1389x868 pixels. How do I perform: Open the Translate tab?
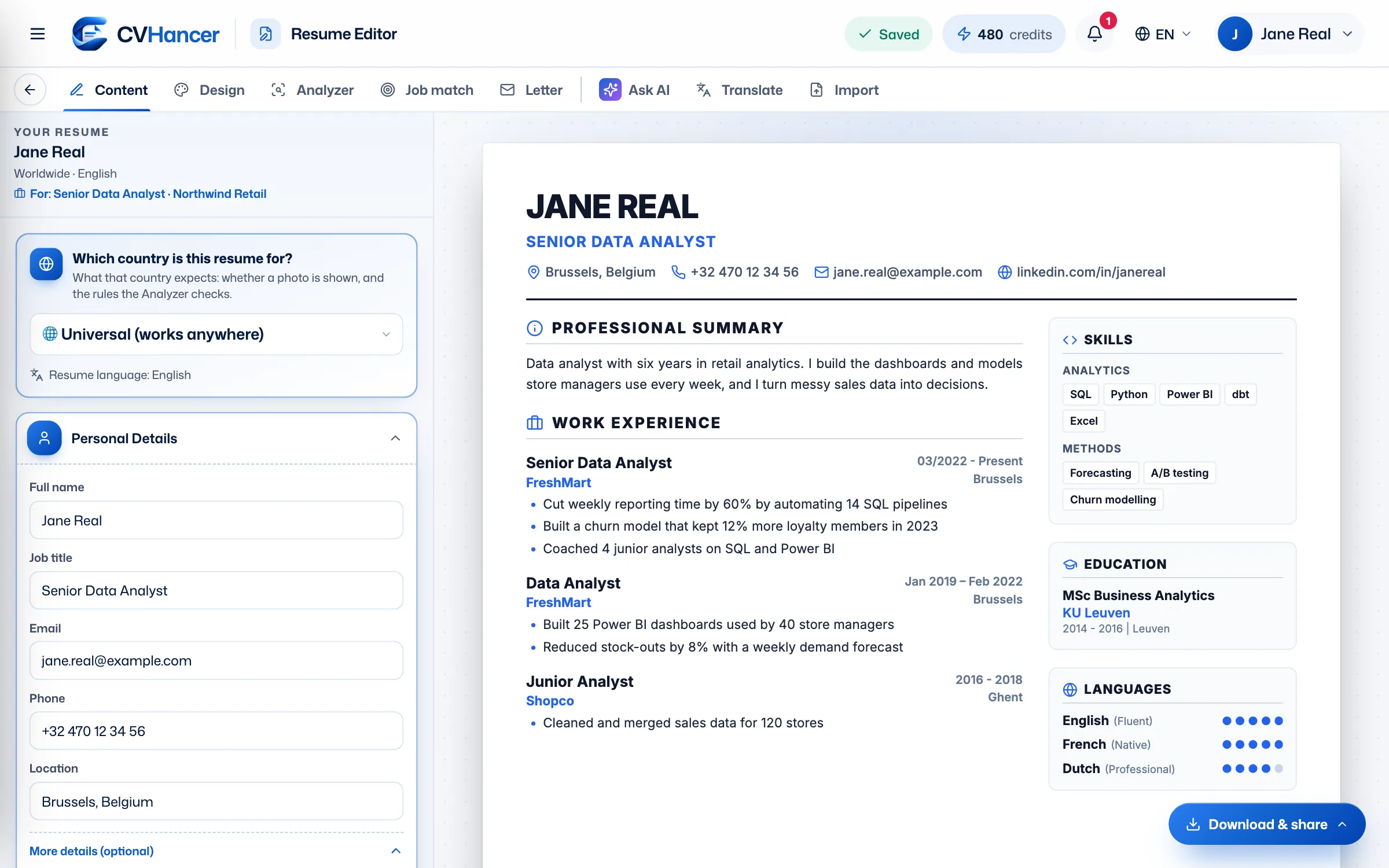click(740, 90)
